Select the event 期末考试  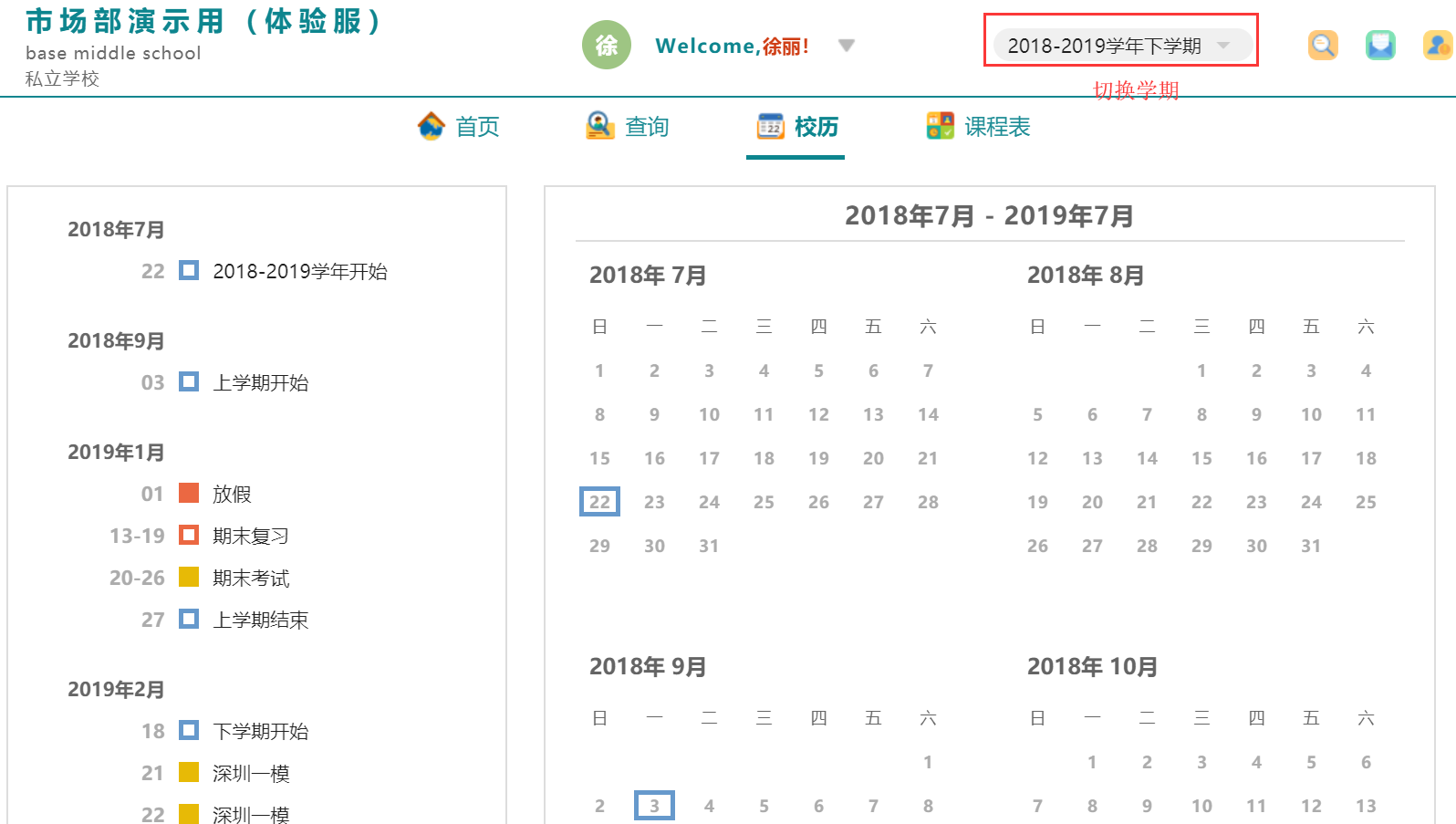pos(251,578)
